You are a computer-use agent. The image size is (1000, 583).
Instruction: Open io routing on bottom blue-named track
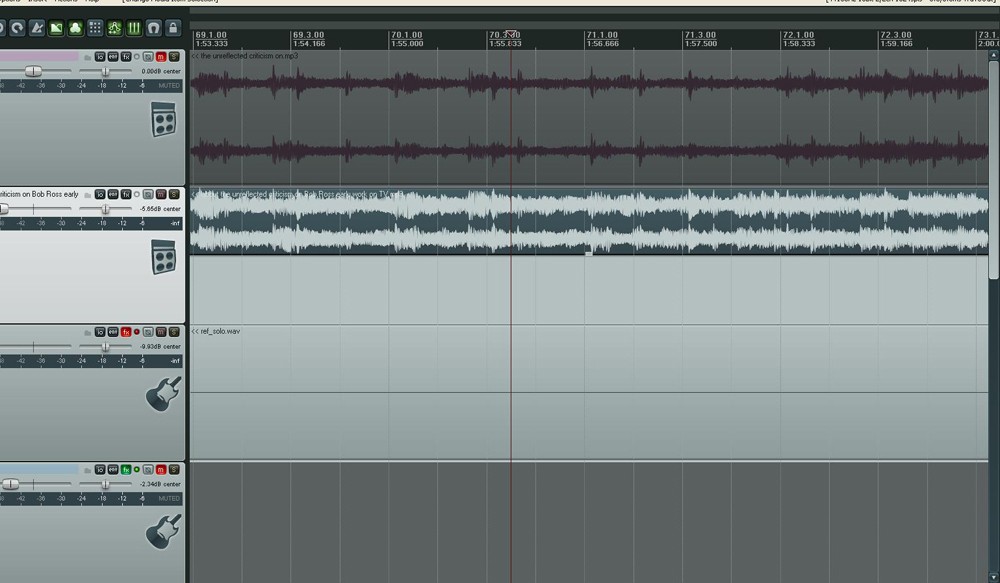(99, 469)
